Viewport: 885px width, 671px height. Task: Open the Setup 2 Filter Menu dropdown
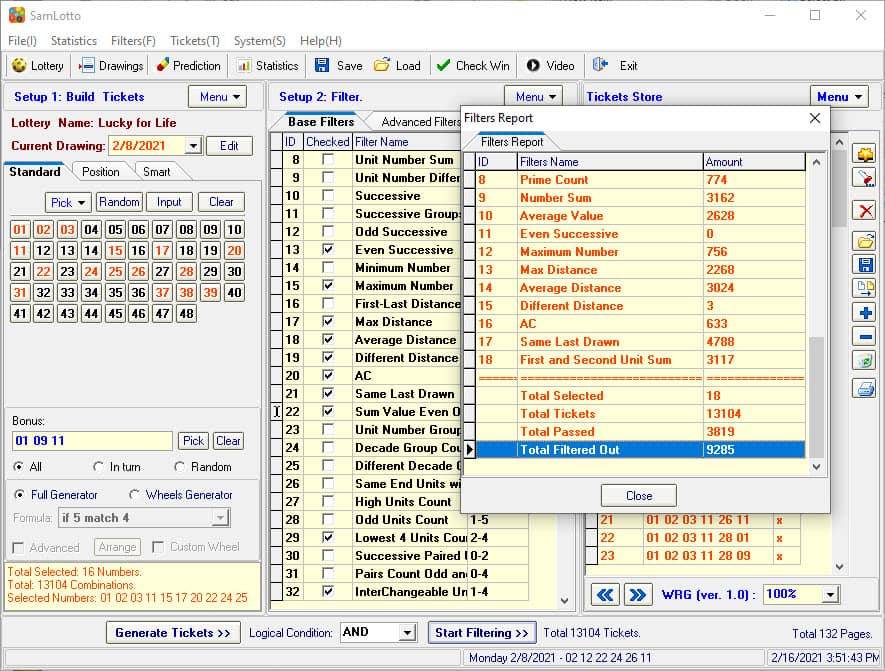534,97
